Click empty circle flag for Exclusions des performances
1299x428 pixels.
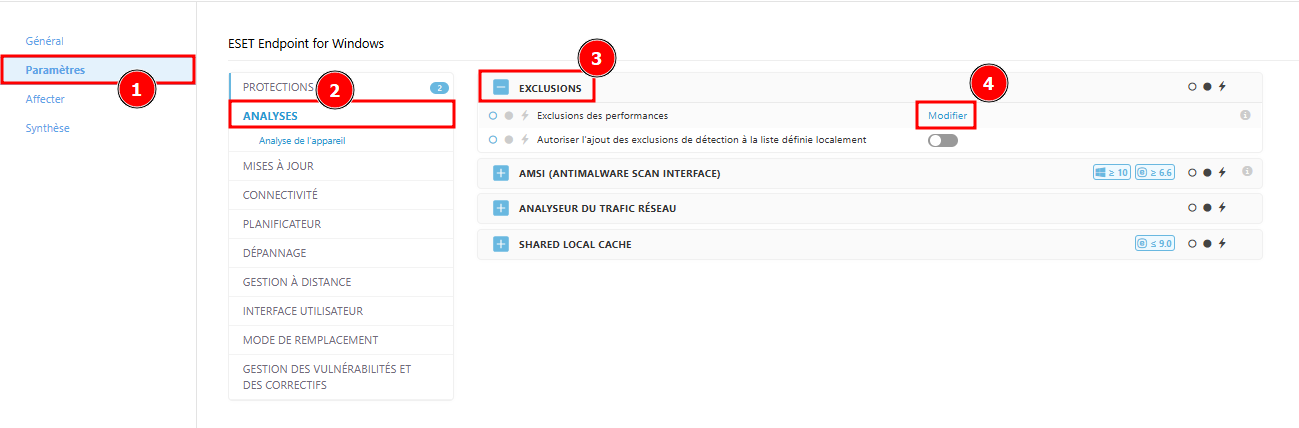[493, 116]
